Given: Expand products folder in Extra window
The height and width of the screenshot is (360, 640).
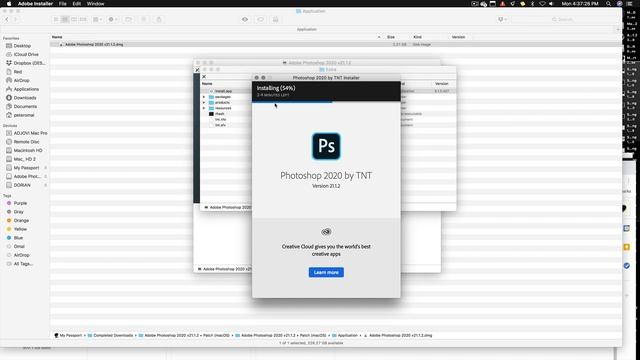Looking at the screenshot, I should pyautogui.click(x=204, y=102).
